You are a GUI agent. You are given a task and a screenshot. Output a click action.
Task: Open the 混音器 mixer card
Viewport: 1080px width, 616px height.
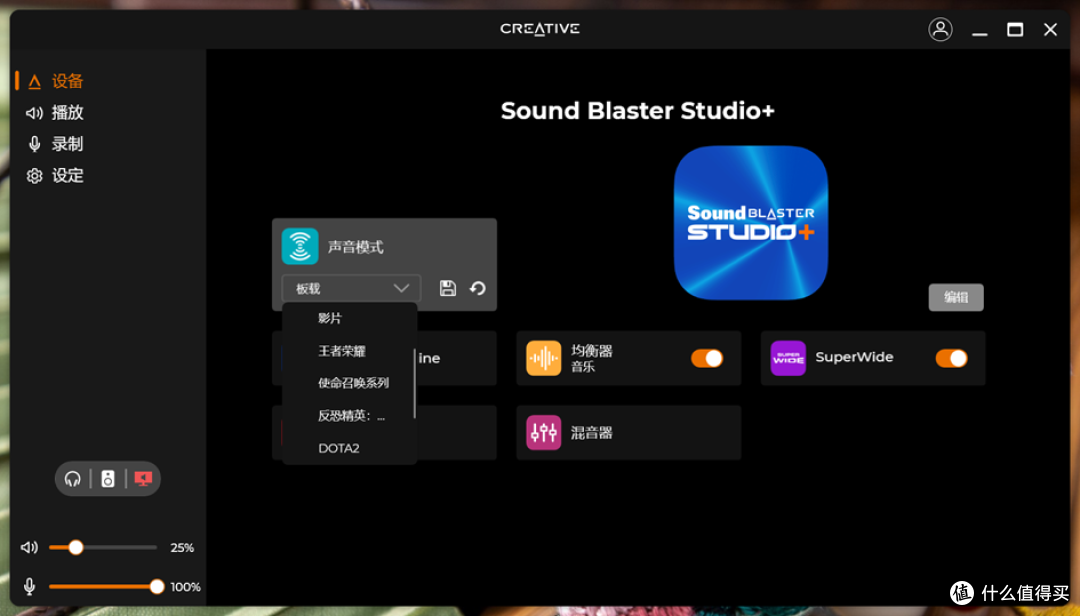pos(628,433)
